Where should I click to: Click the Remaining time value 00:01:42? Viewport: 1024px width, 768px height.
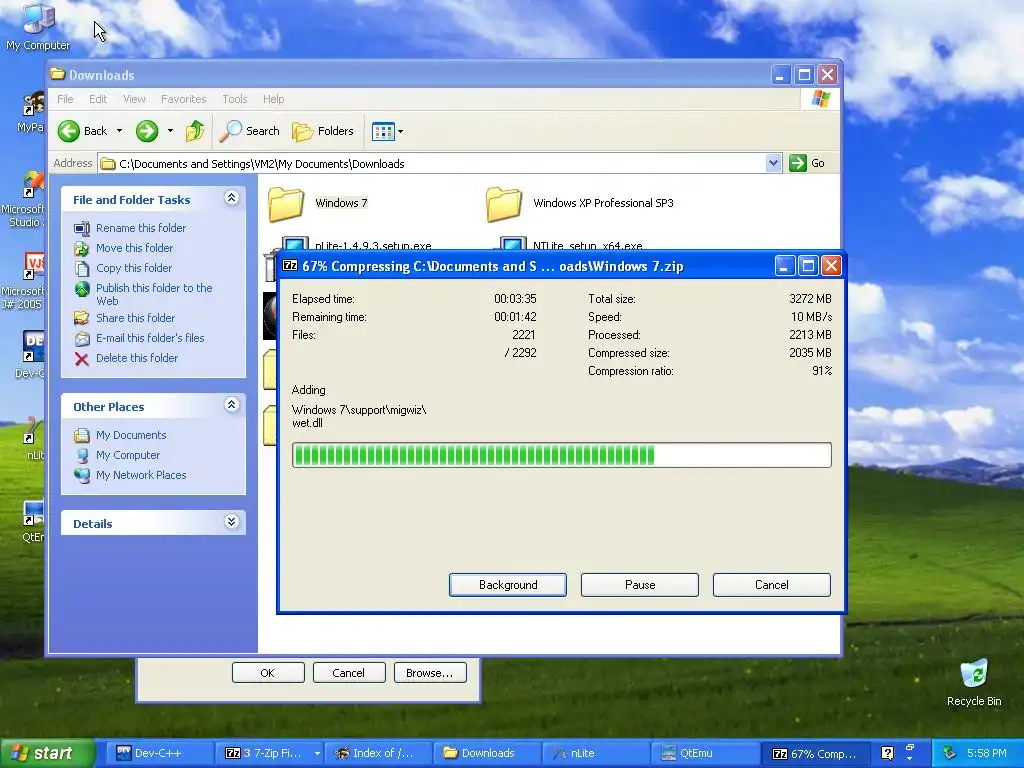coord(515,317)
